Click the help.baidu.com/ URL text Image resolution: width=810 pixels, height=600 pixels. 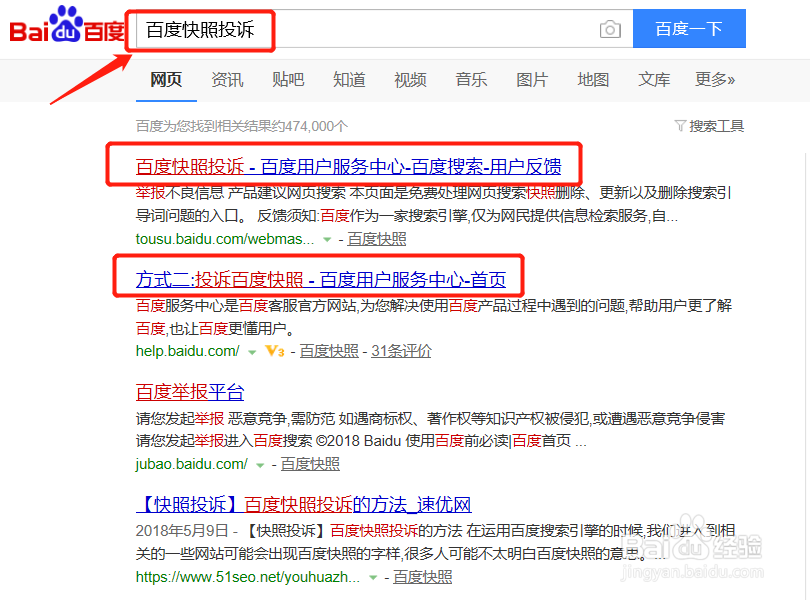188,351
